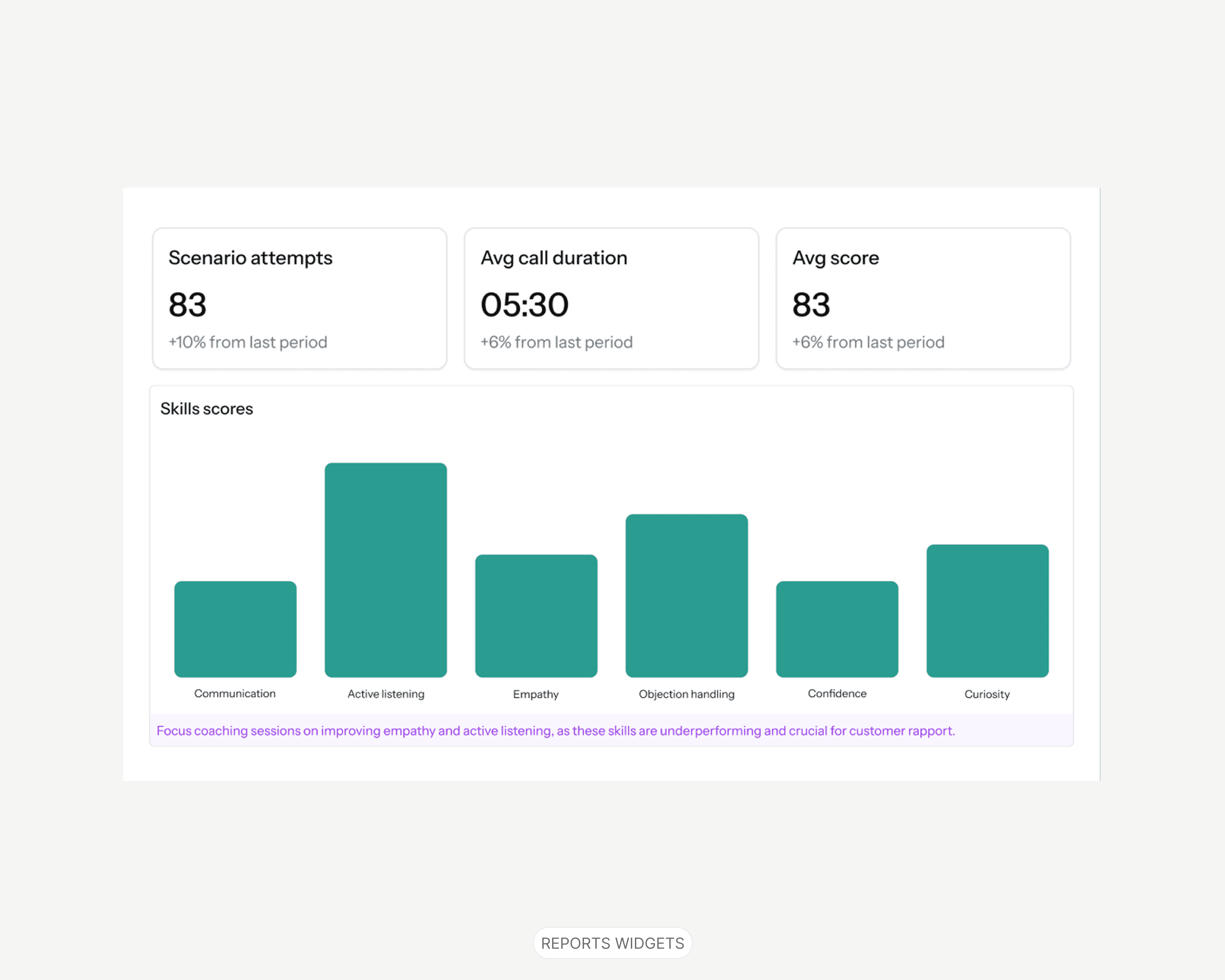The width and height of the screenshot is (1225, 980).
Task: Click the REPORTS WIDGETS pill label
Action: (x=612, y=943)
